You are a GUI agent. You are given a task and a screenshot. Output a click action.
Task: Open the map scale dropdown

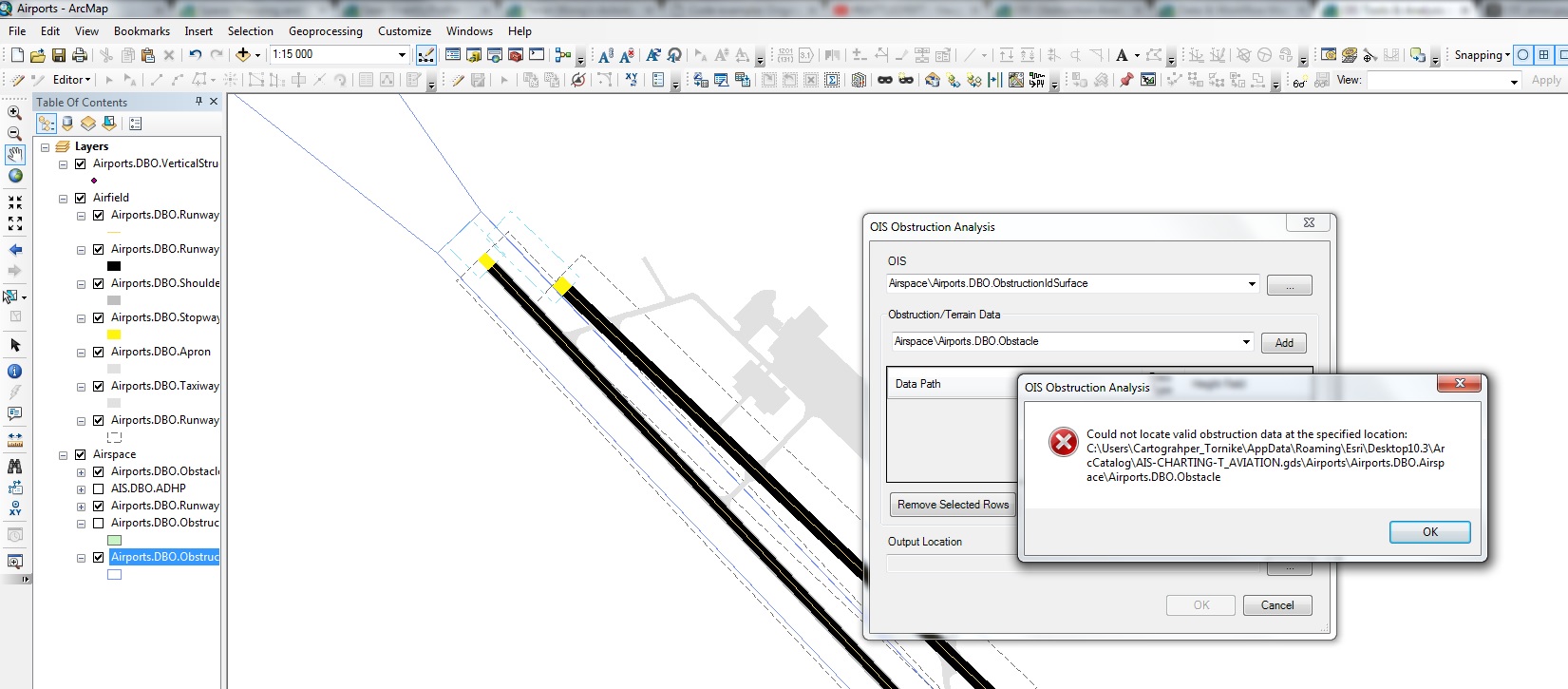[402, 55]
